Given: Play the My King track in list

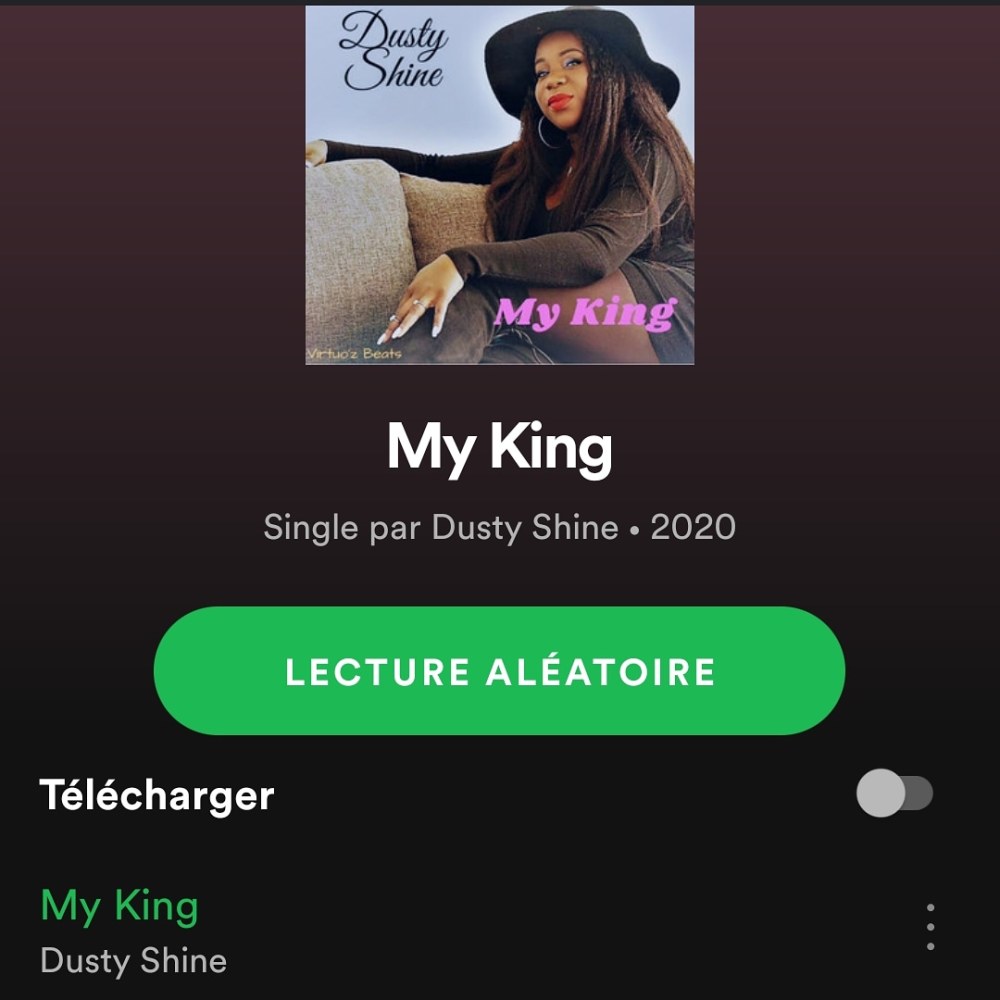Looking at the screenshot, I should [119, 906].
